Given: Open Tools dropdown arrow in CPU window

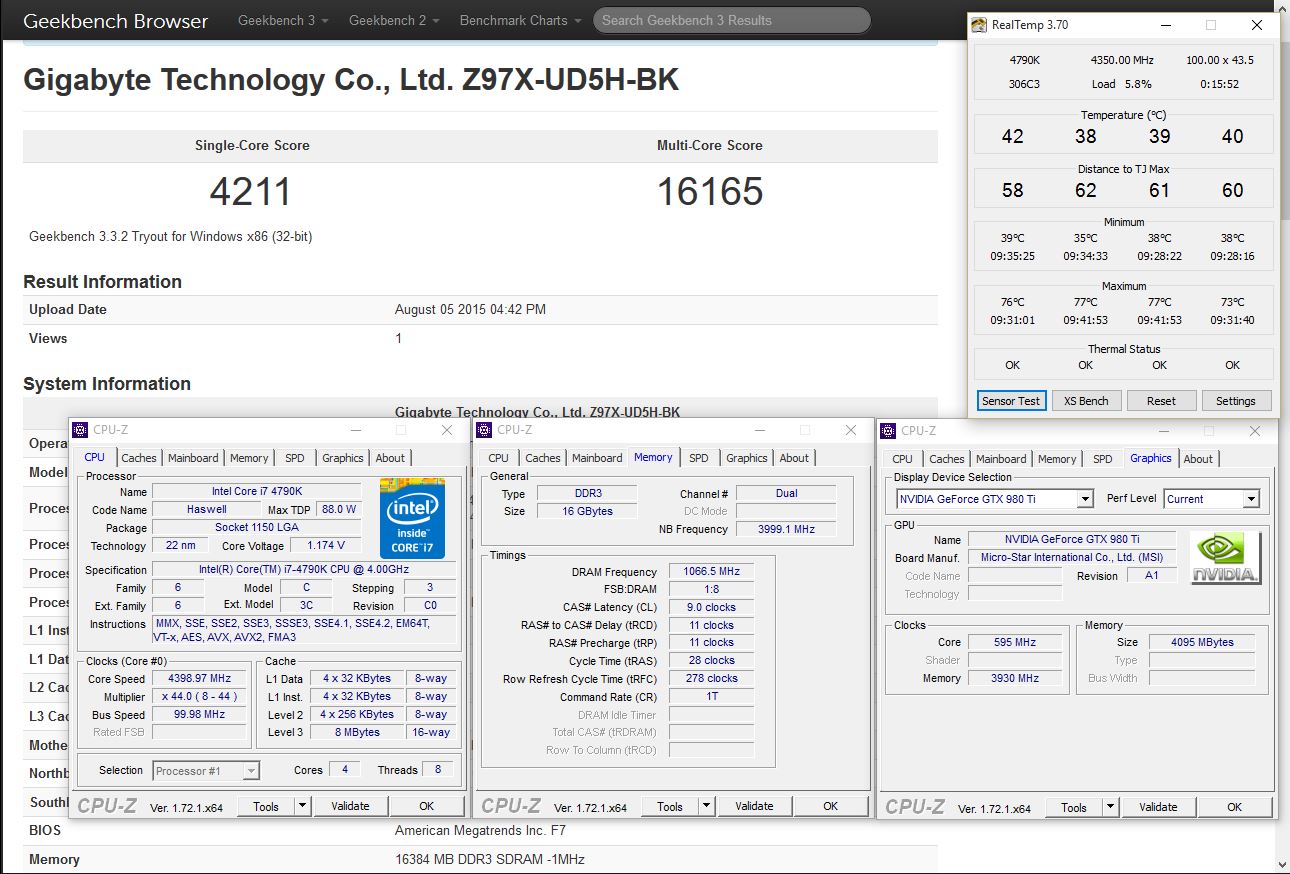Looking at the screenshot, I should (x=302, y=806).
